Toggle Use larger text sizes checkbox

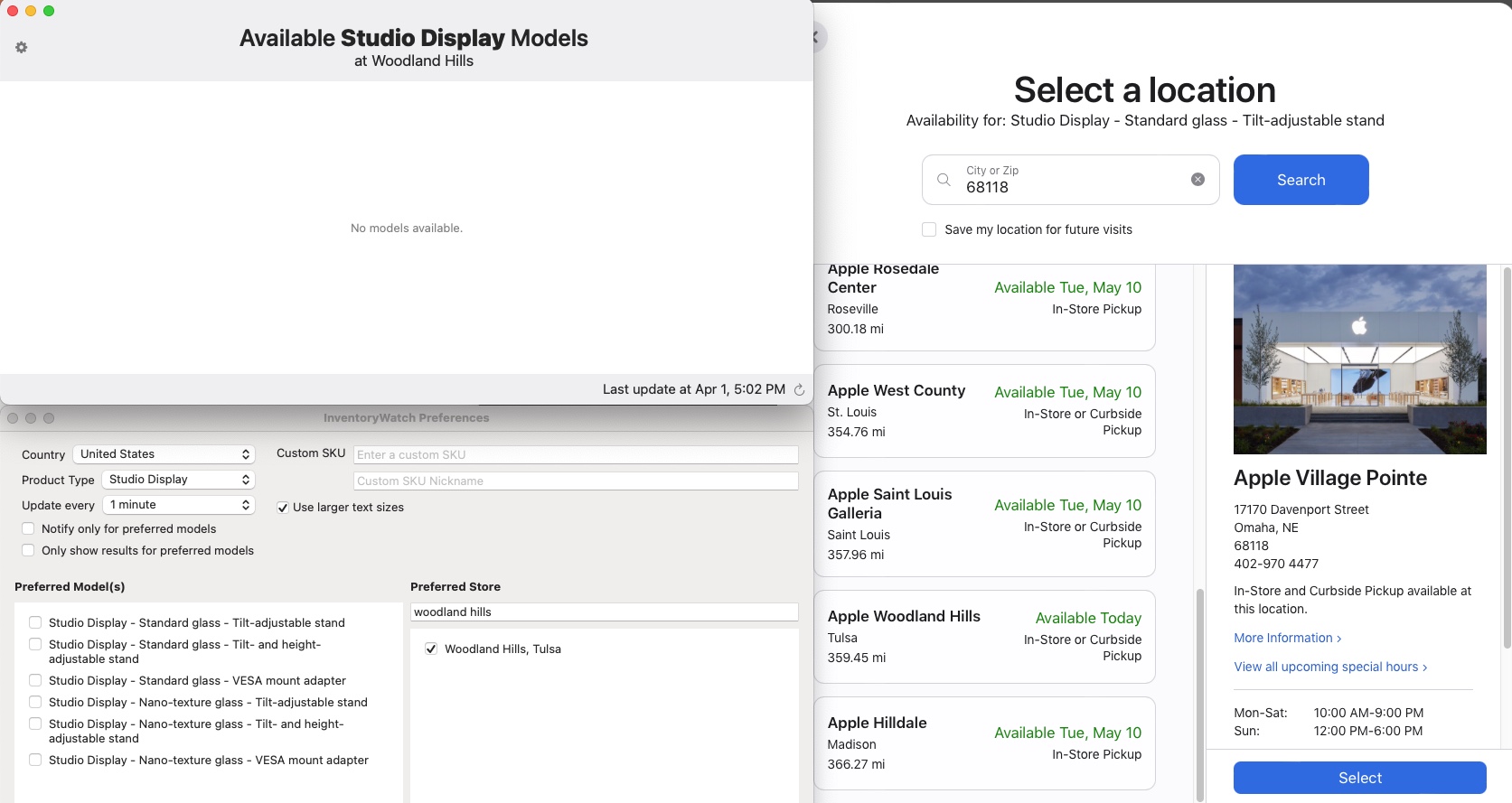tap(283, 508)
